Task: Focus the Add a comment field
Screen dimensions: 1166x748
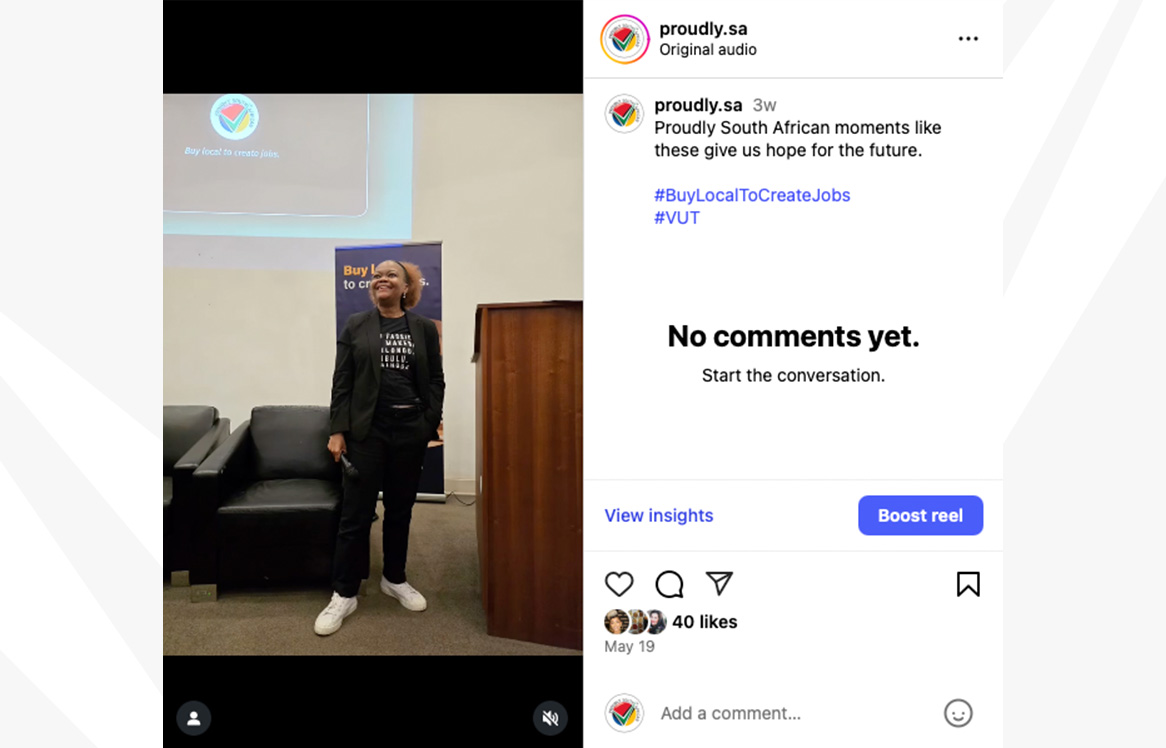Action: tap(796, 713)
